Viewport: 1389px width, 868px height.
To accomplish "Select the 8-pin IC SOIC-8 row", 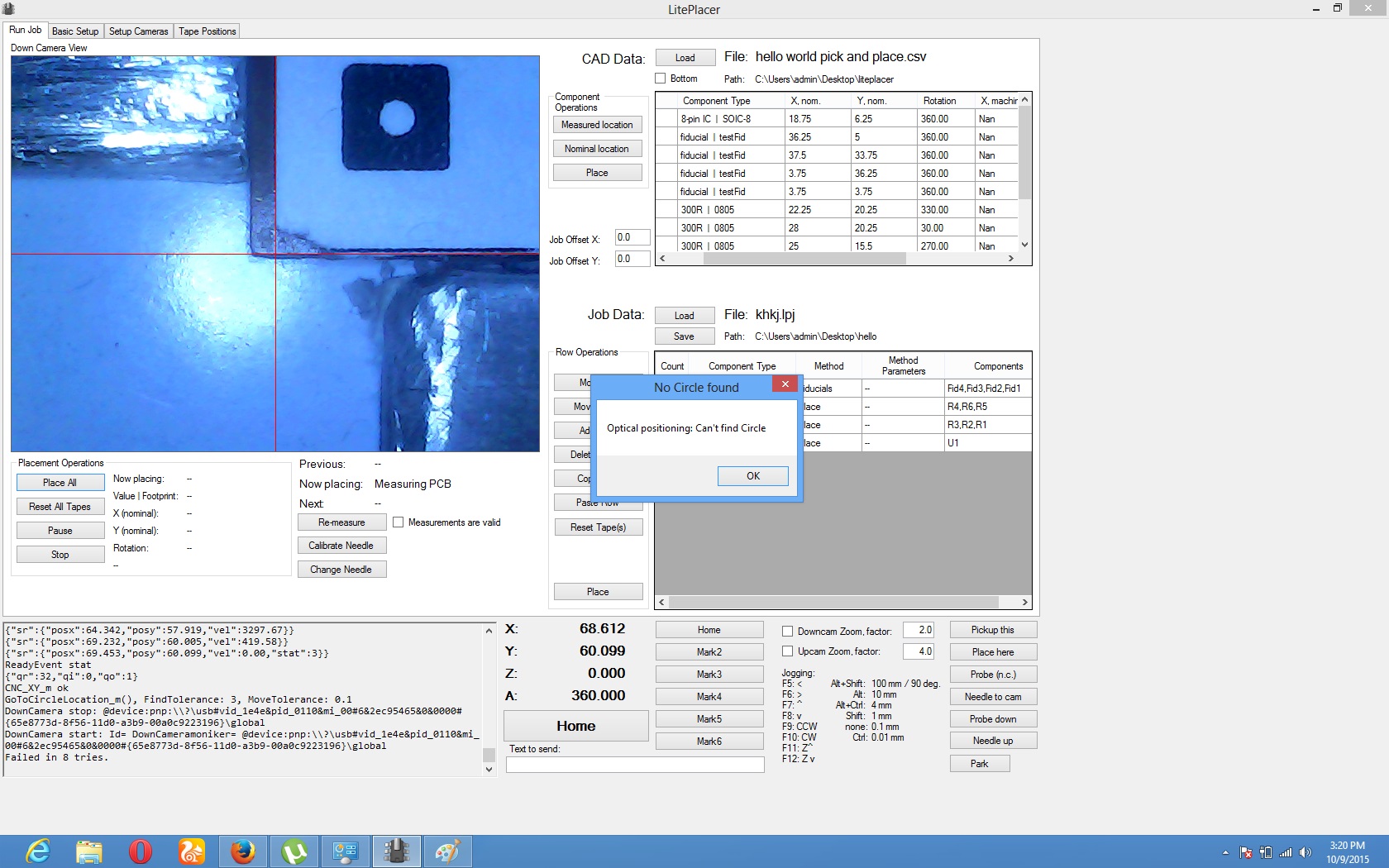I will [x=838, y=119].
